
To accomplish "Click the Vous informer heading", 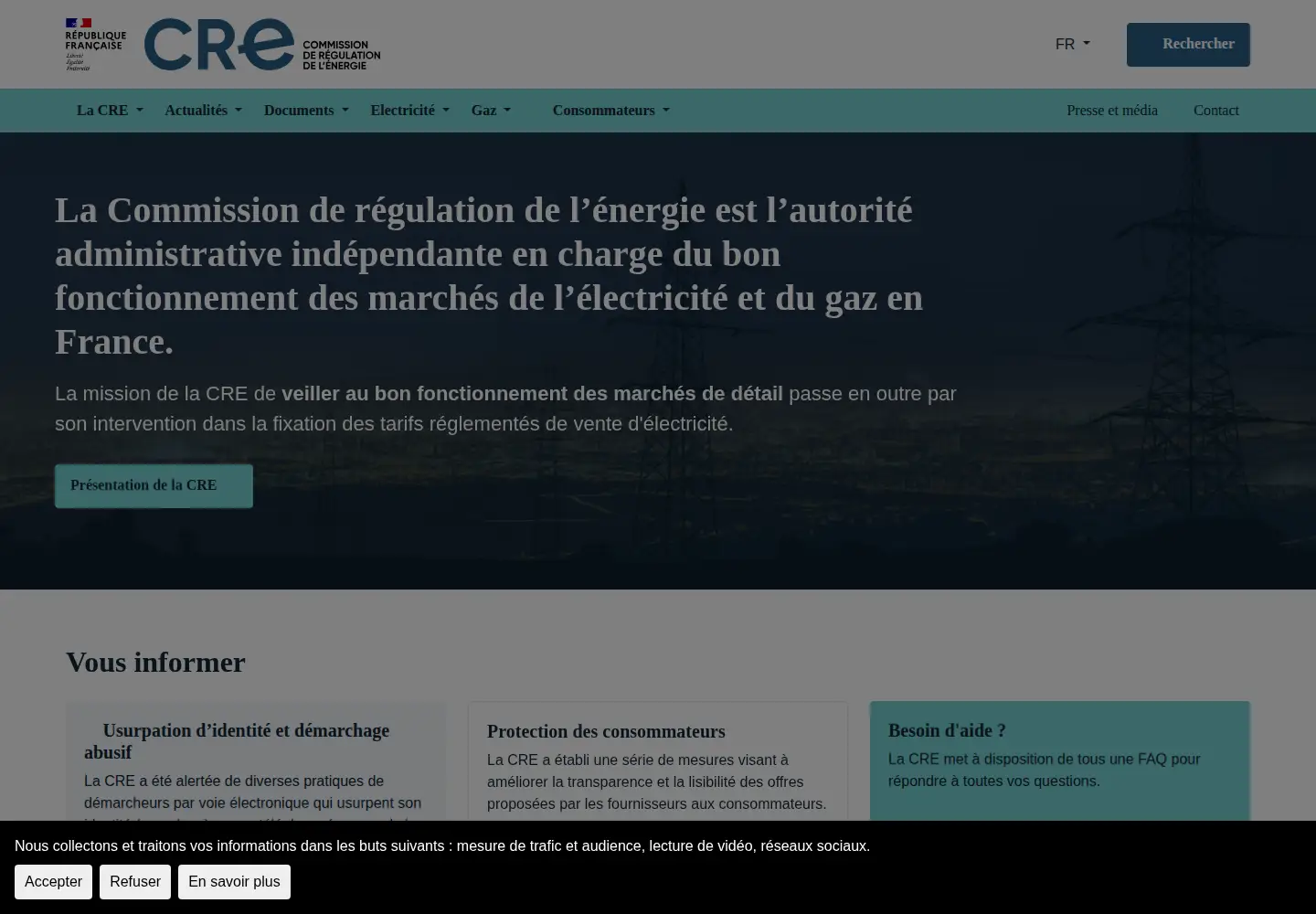I will [155, 663].
